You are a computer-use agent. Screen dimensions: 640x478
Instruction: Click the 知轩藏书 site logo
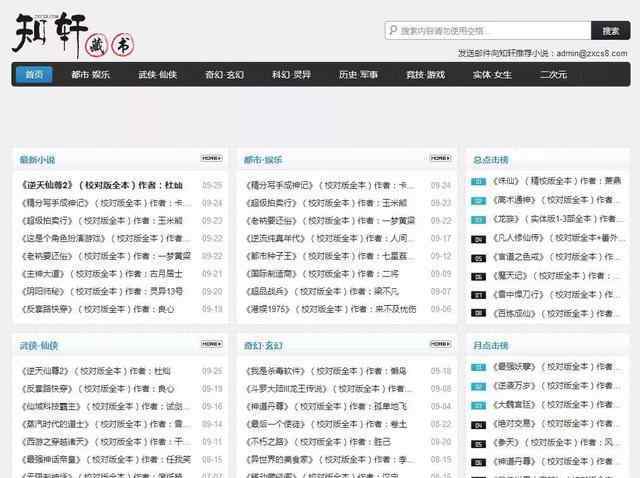[74, 36]
